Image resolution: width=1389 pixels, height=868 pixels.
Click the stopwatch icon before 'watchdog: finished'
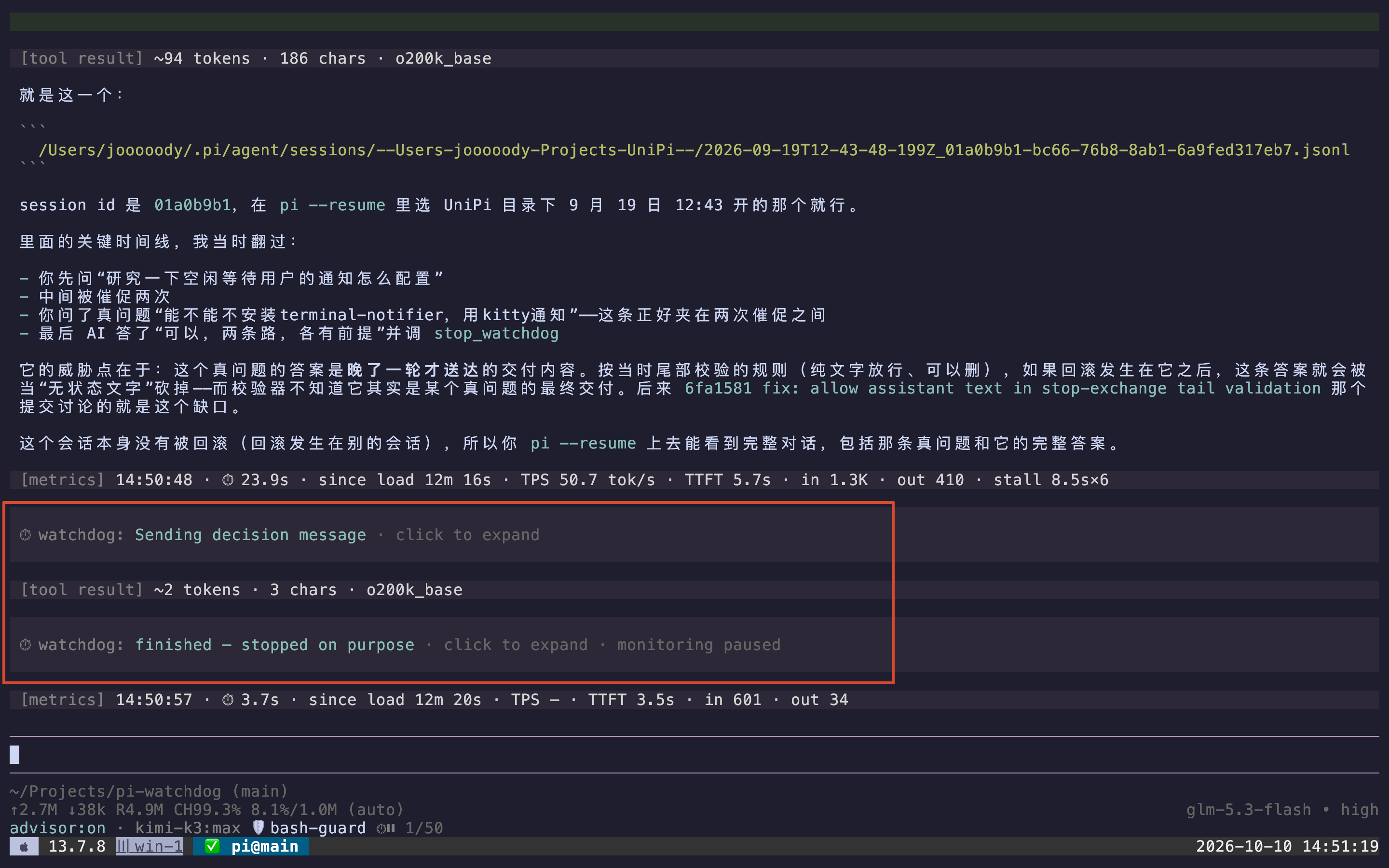pyautogui.click(x=25, y=645)
